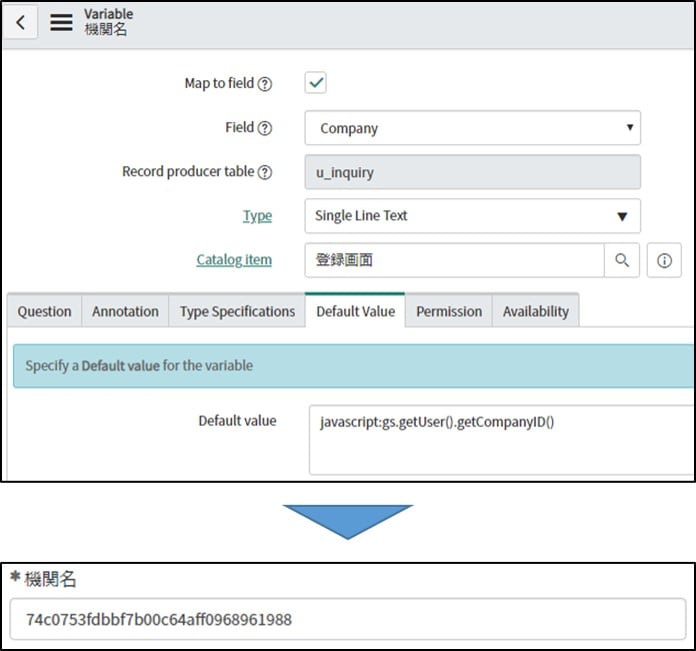Click the required 機関名 field label
696x651 pixels.
43,579
